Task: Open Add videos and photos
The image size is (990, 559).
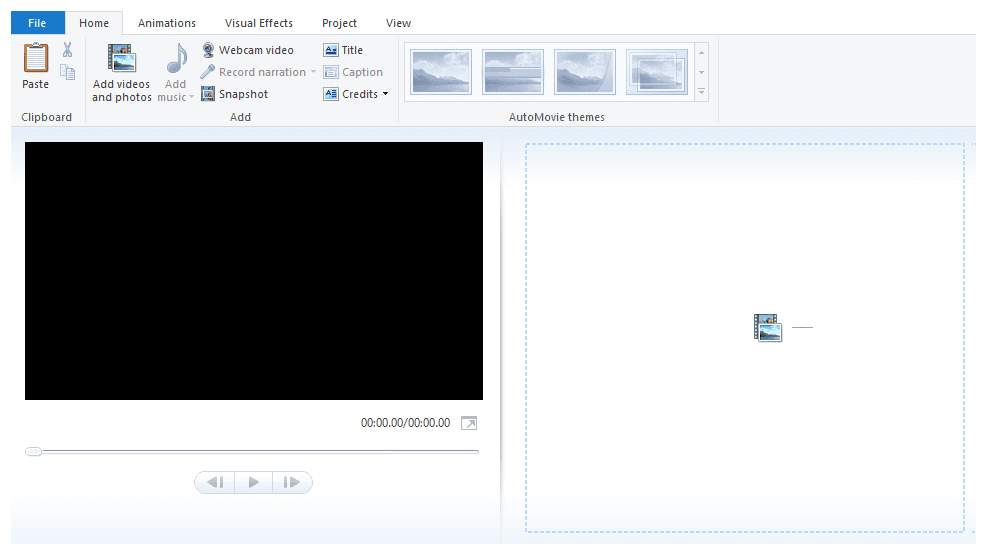Action: 121,73
